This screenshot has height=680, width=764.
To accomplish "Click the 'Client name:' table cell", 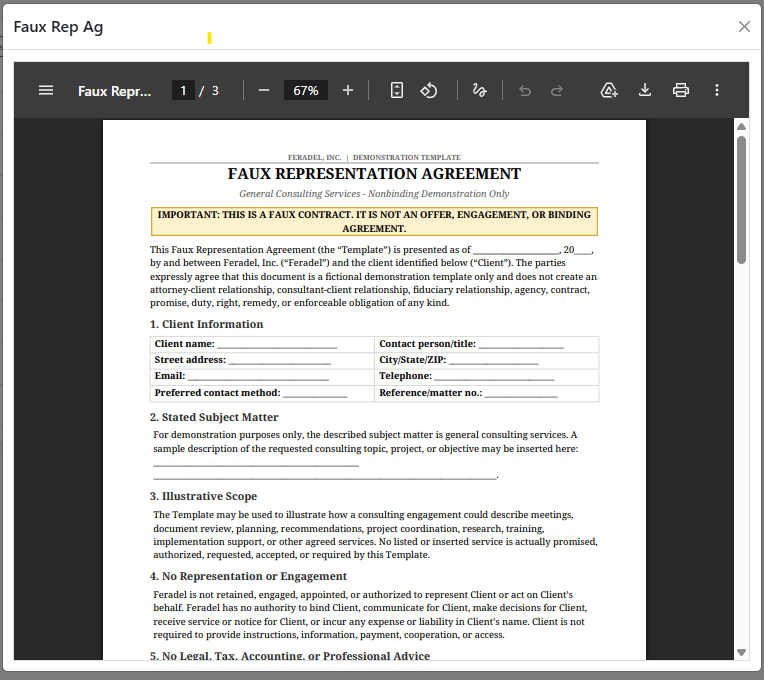I will [x=262, y=344].
